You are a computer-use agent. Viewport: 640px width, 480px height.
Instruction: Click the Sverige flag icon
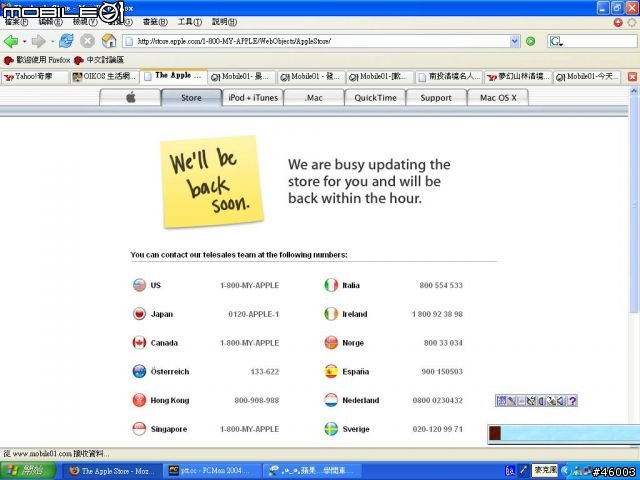[x=331, y=429]
